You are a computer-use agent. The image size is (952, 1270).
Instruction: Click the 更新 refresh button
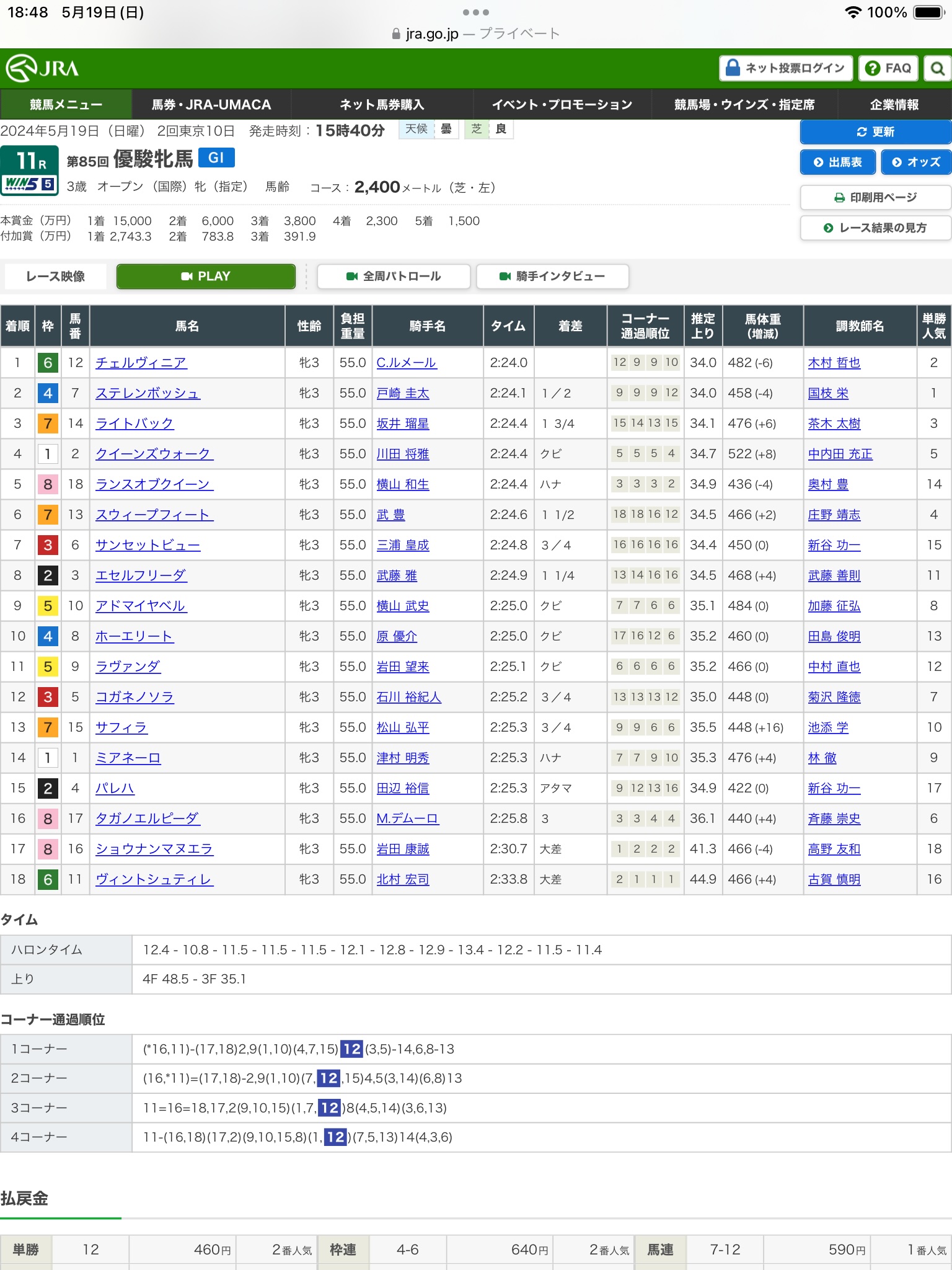pos(875,131)
